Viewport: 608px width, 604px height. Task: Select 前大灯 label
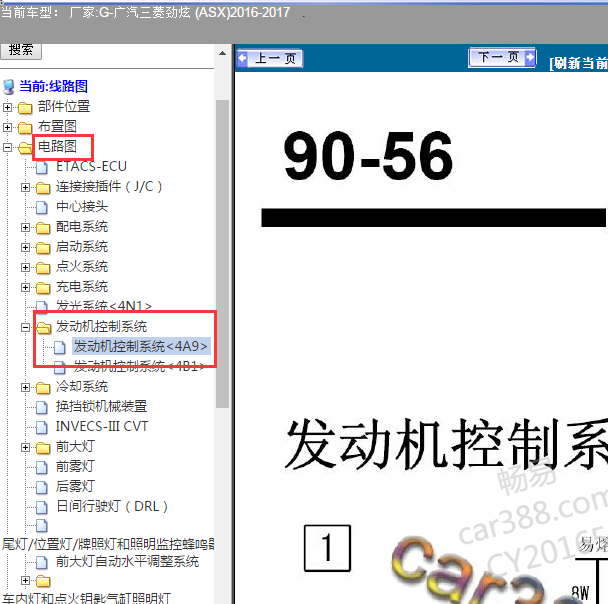tap(75, 447)
